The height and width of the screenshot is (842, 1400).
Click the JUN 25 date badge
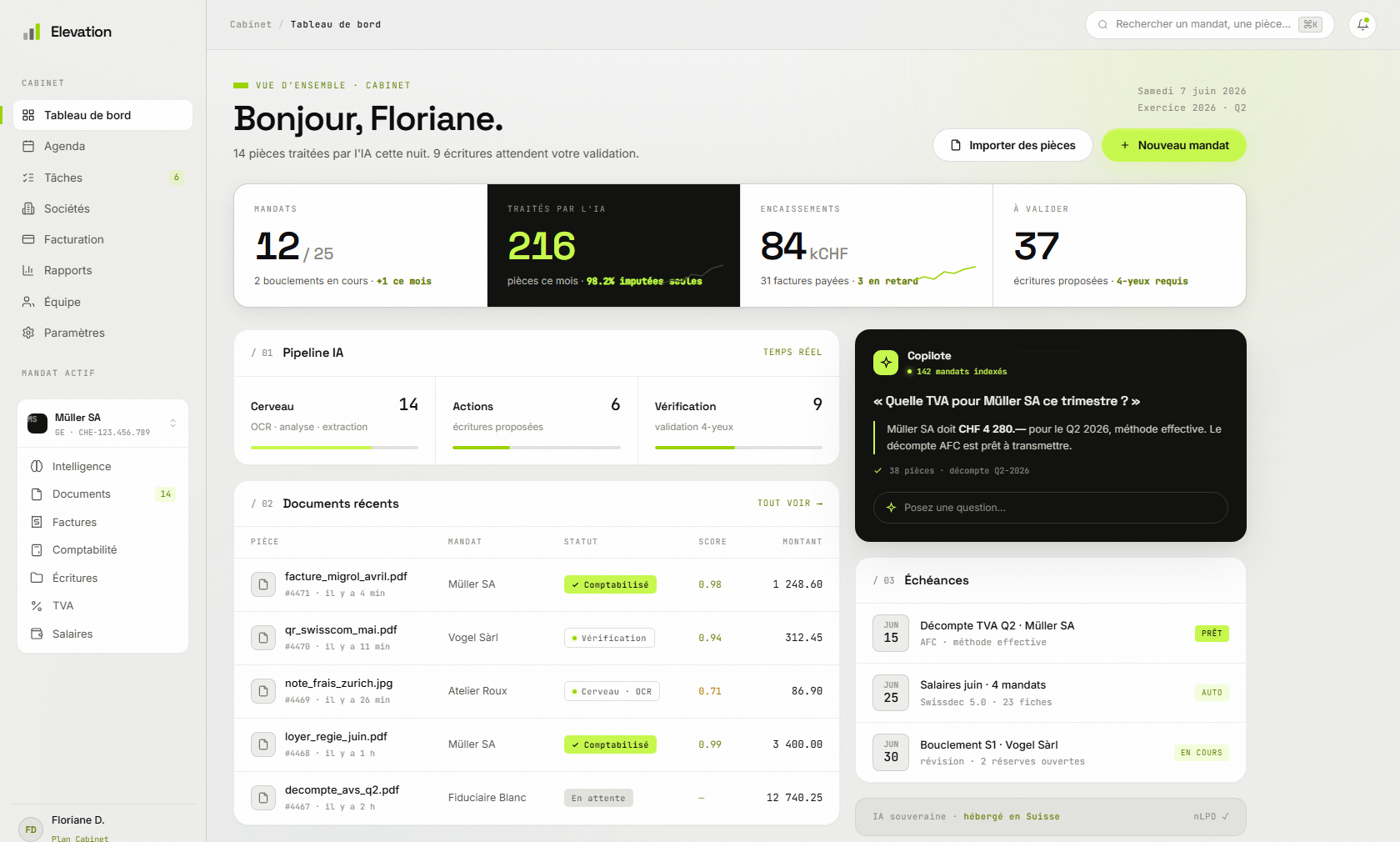coord(891,693)
